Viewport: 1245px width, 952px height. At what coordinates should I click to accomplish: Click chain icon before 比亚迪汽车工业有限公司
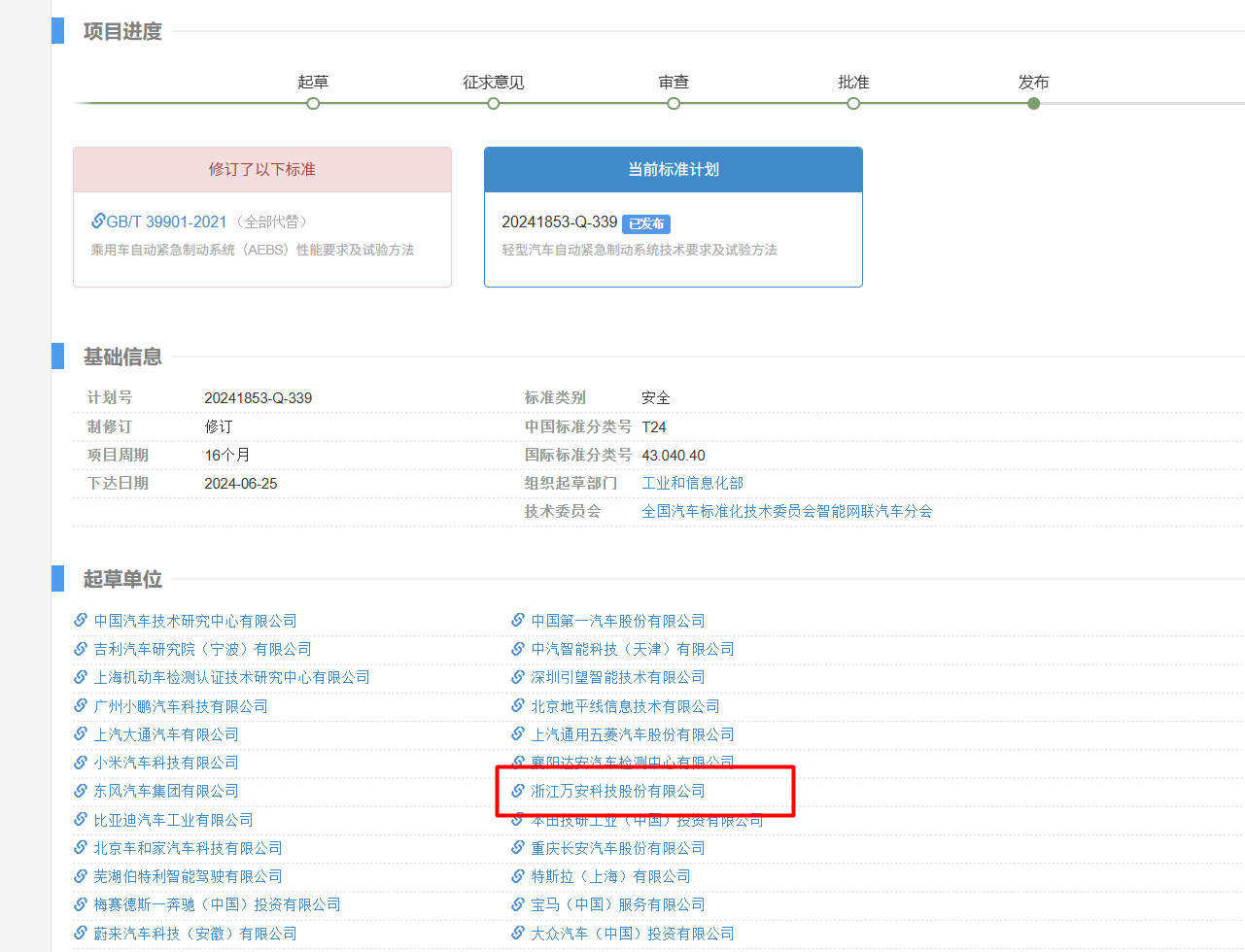pos(81,819)
